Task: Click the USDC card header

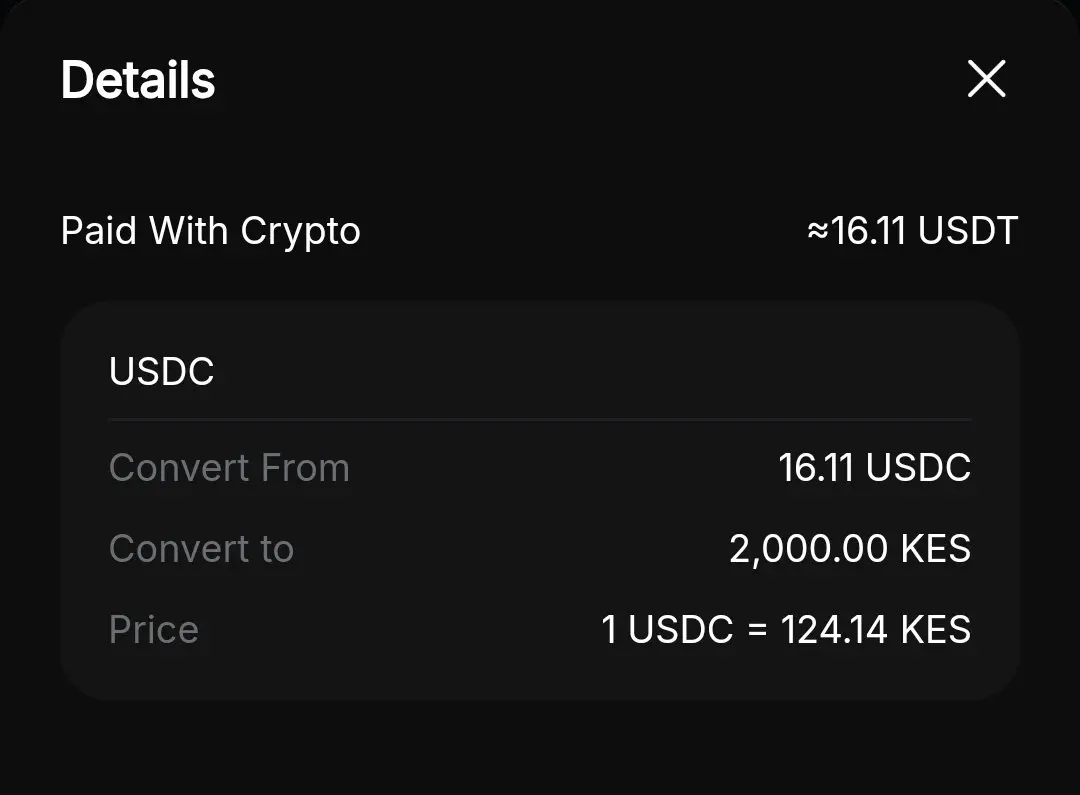Action: pyautogui.click(x=161, y=372)
